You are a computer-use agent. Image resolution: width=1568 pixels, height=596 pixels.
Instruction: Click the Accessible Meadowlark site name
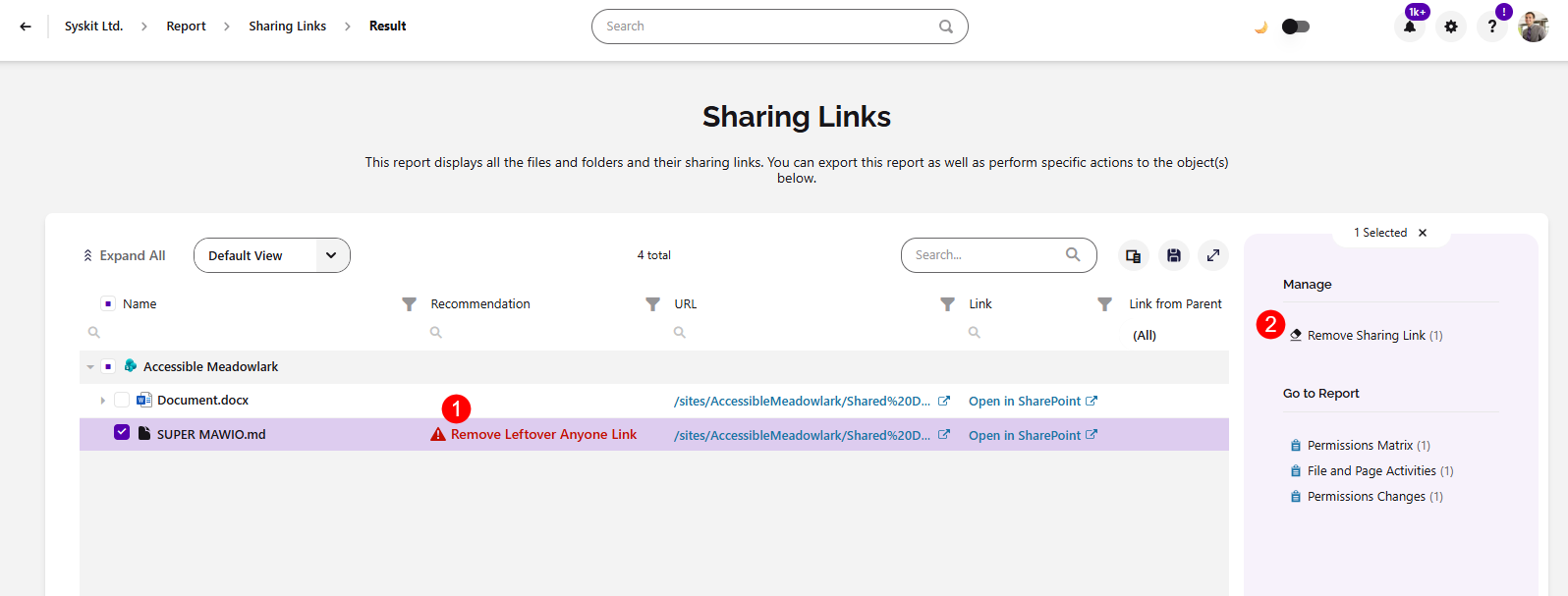click(x=210, y=366)
